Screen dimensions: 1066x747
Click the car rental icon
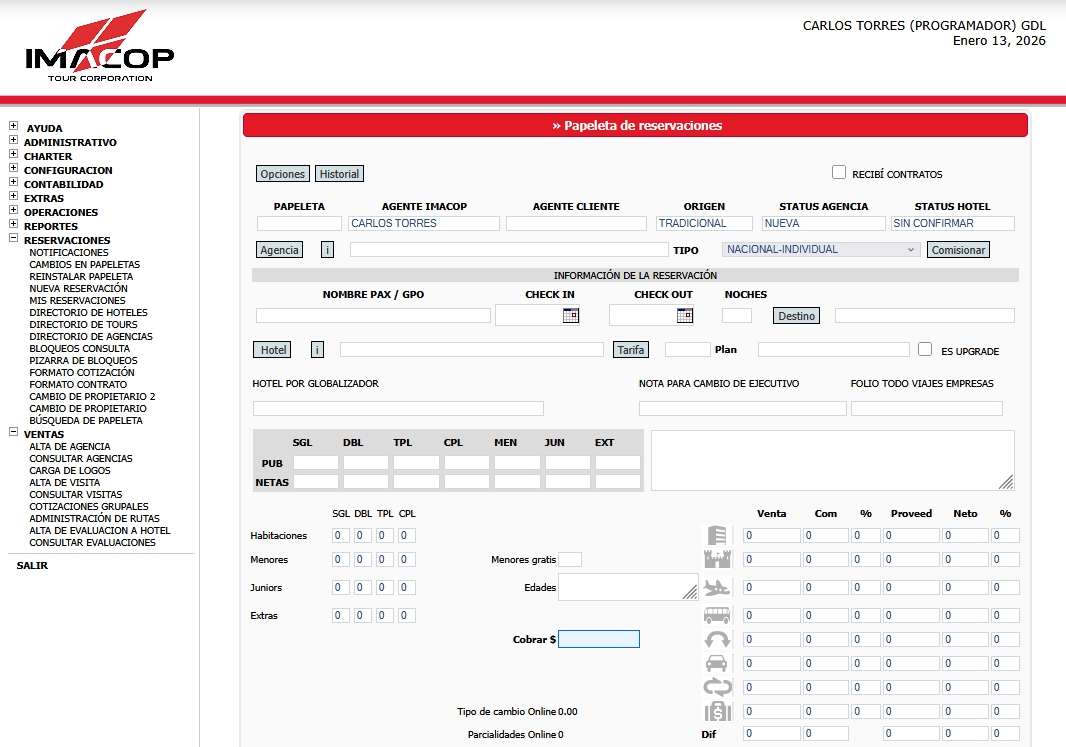point(717,662)
